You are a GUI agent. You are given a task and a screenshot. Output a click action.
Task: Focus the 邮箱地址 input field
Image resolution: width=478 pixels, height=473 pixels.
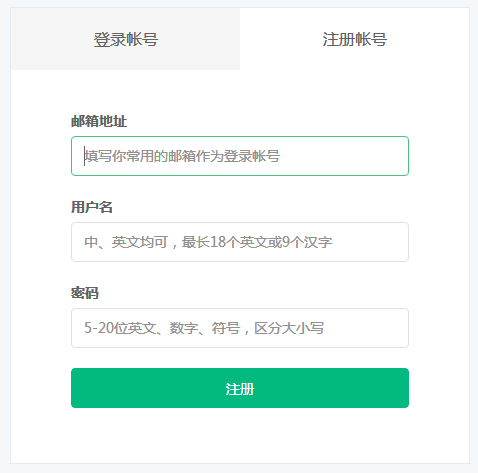point(240,156)
